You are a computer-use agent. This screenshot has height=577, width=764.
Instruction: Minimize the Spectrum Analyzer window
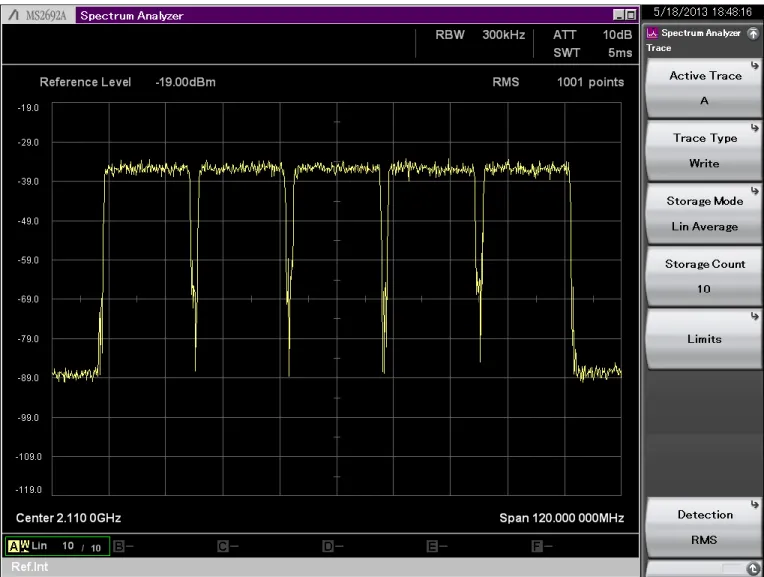[618, 15]
